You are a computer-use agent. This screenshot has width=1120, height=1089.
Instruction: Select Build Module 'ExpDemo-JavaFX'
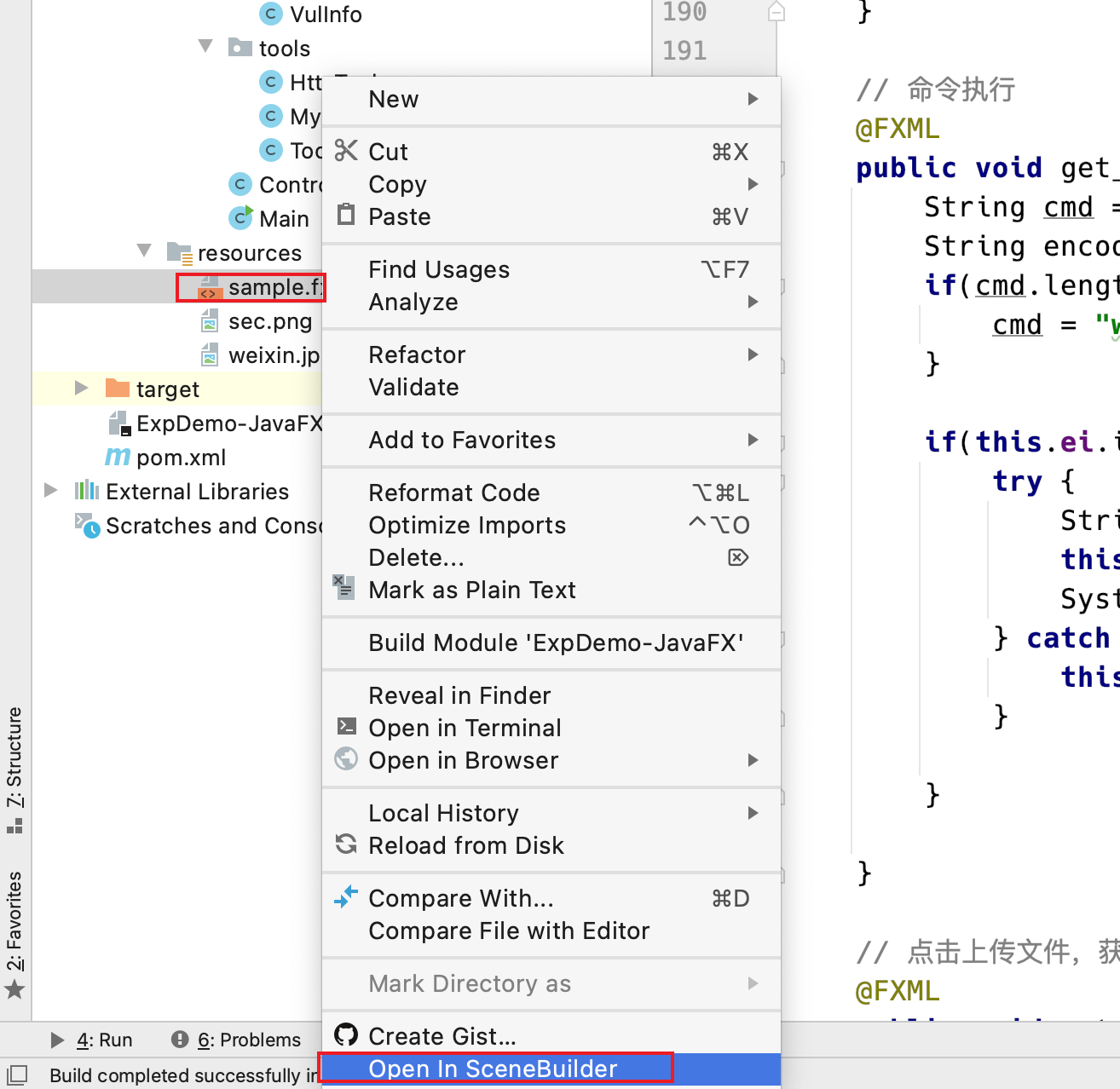coord(551,642)
